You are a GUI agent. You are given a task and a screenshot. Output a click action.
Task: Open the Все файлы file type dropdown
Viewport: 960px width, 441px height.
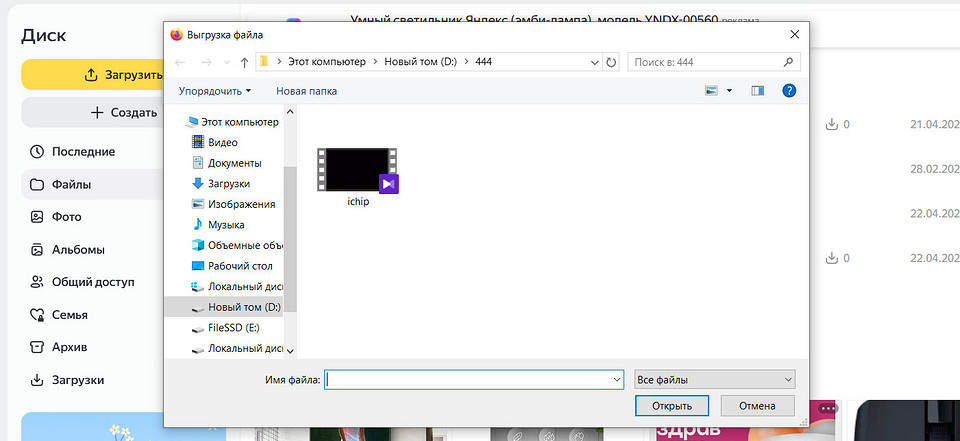(714, 380)
